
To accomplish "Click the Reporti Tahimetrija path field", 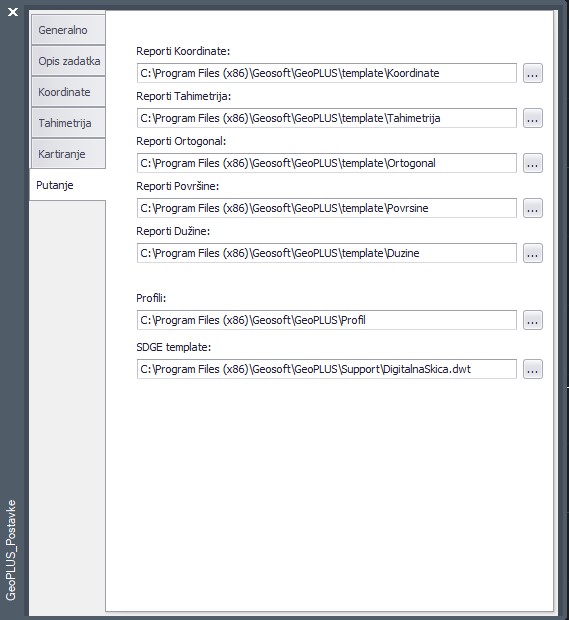I will 327,118.
